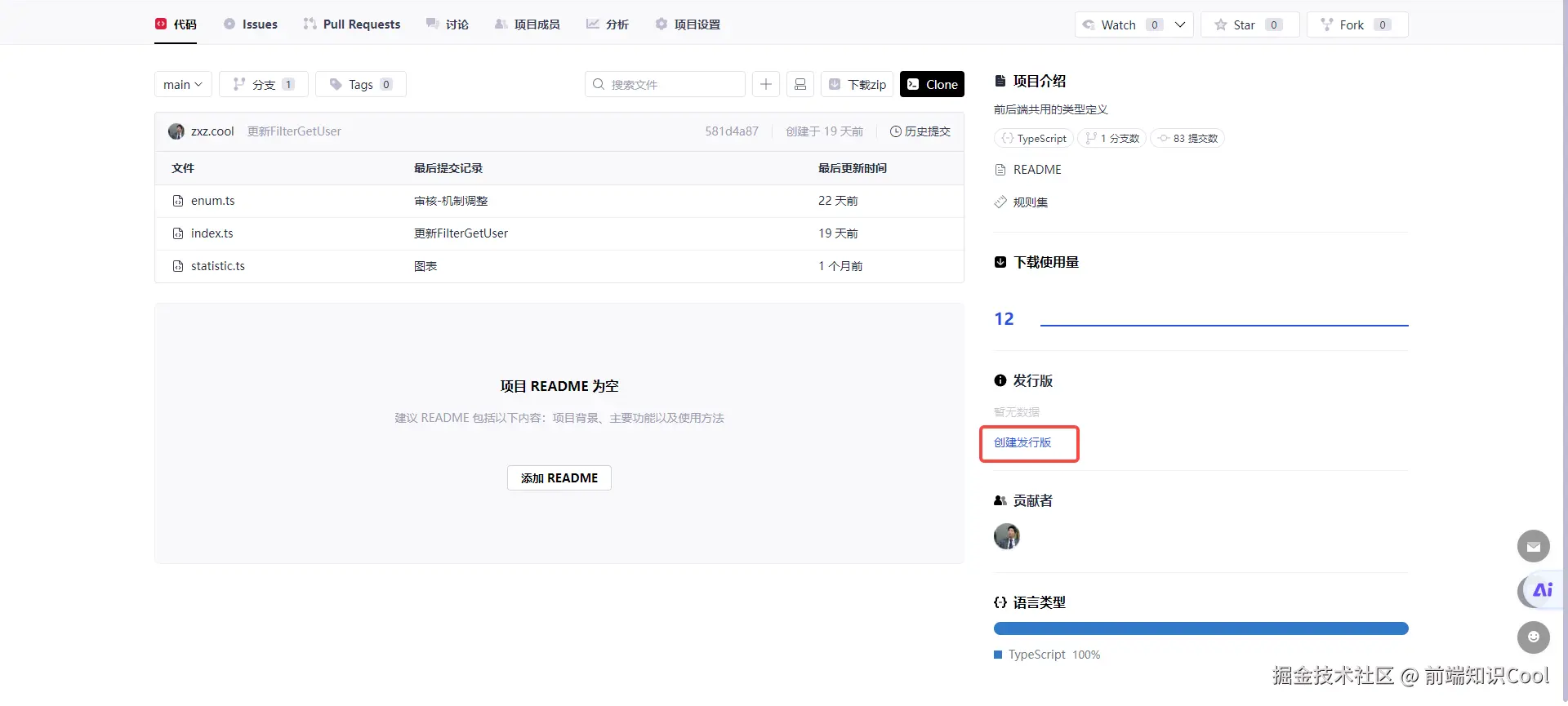Click index.ts file icon

pos(178,233)
